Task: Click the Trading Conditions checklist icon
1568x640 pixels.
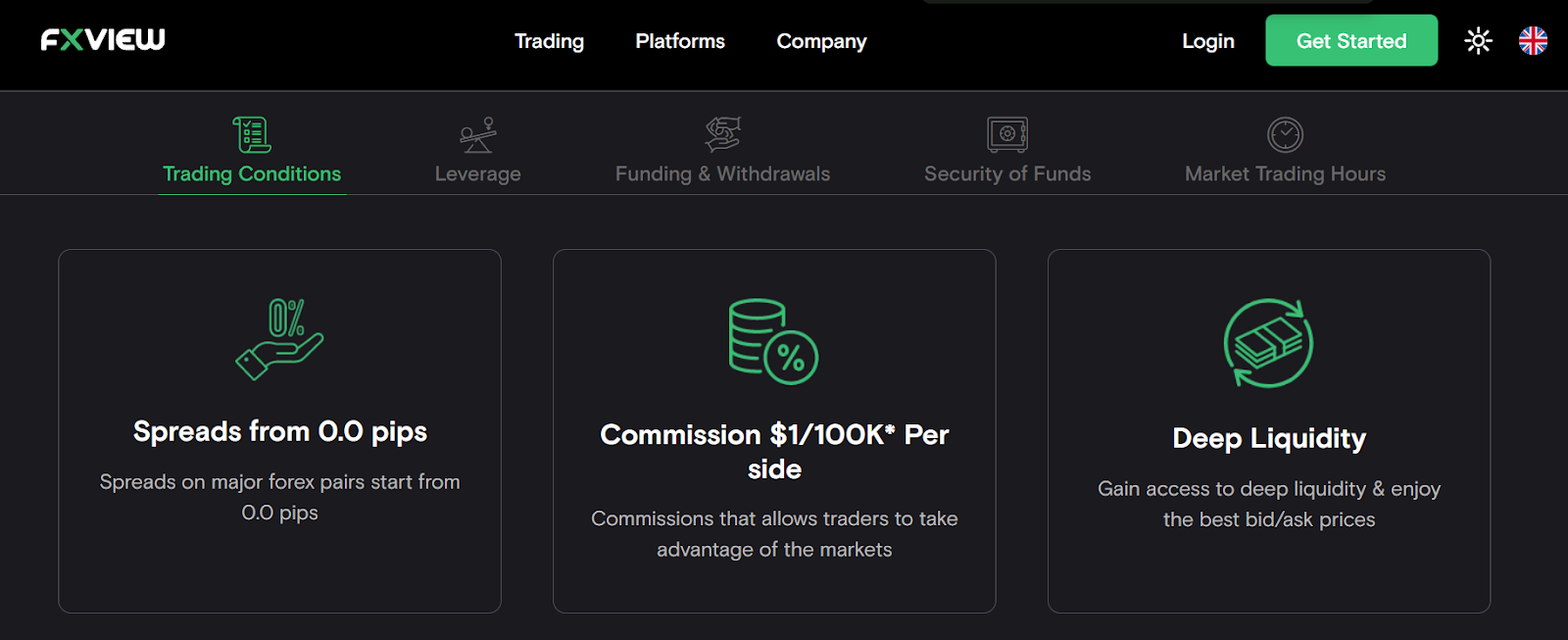Action: pyautogui.click(x=252, y=134)
